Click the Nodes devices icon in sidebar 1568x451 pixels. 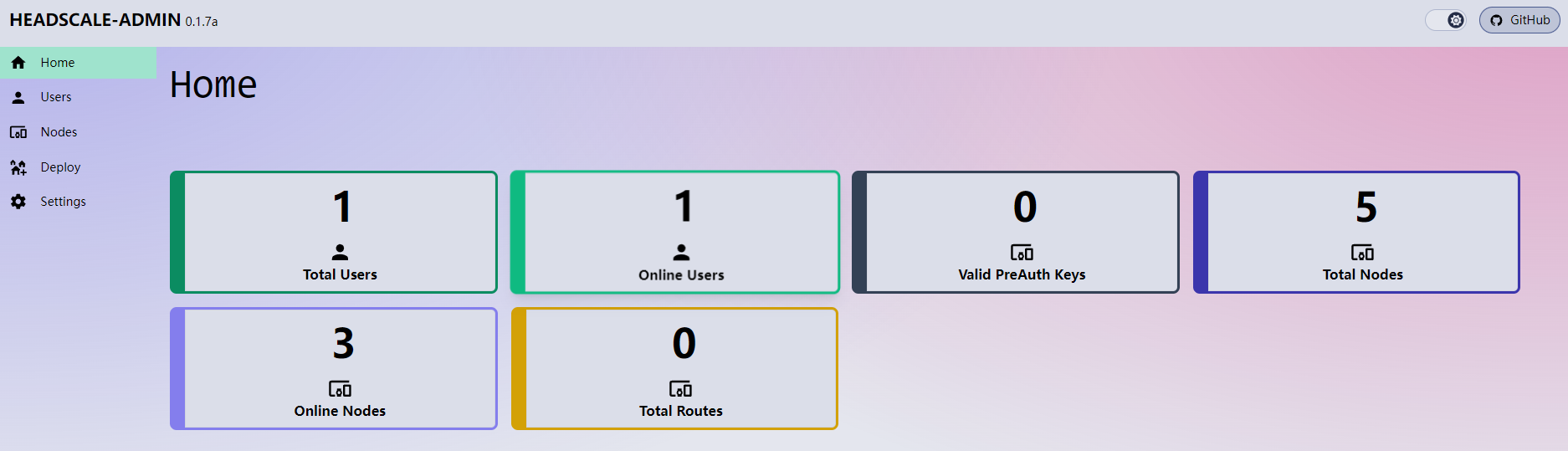click(18, 132)
